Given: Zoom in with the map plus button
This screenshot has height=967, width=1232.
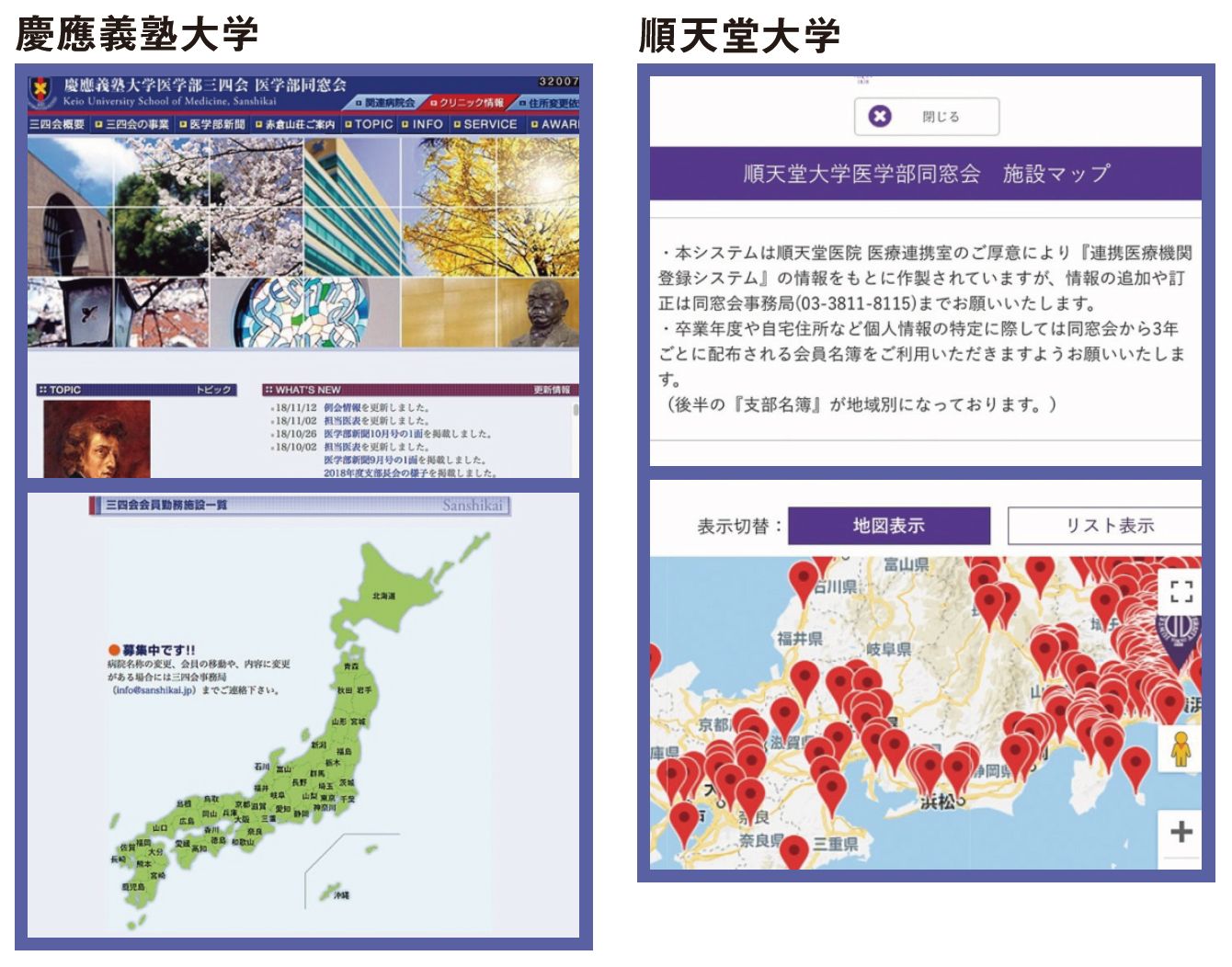Looking at the screenshot, I should (1181, 832).
